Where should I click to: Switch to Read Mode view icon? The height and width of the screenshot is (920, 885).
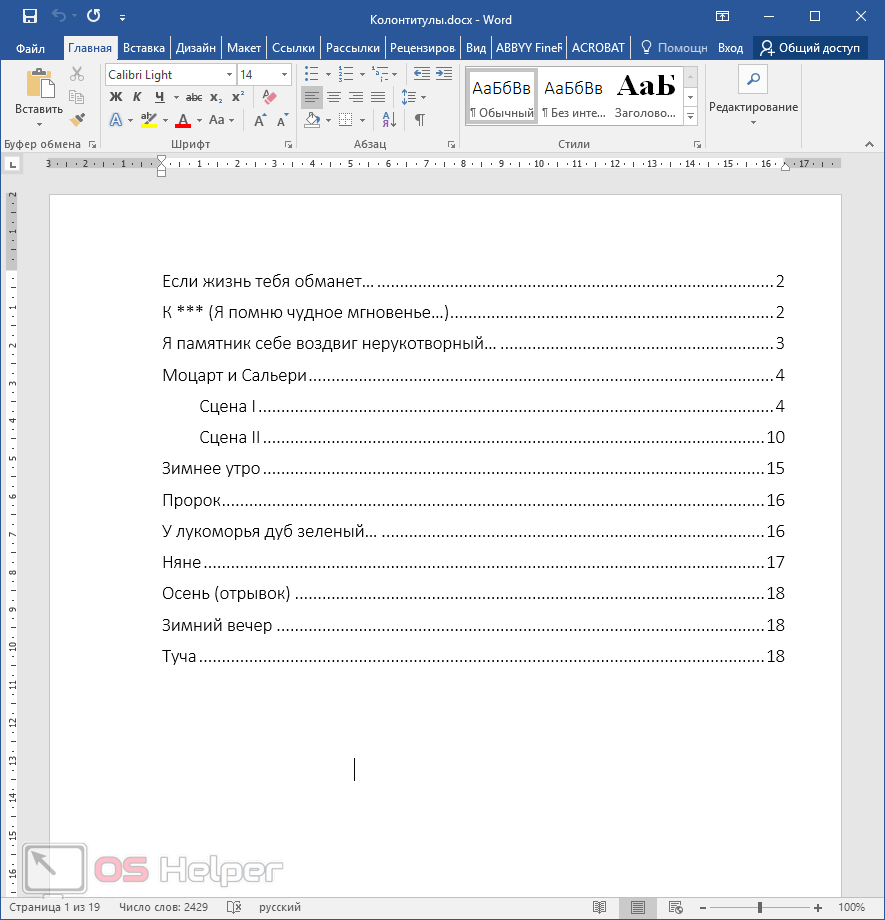(599, 908)
